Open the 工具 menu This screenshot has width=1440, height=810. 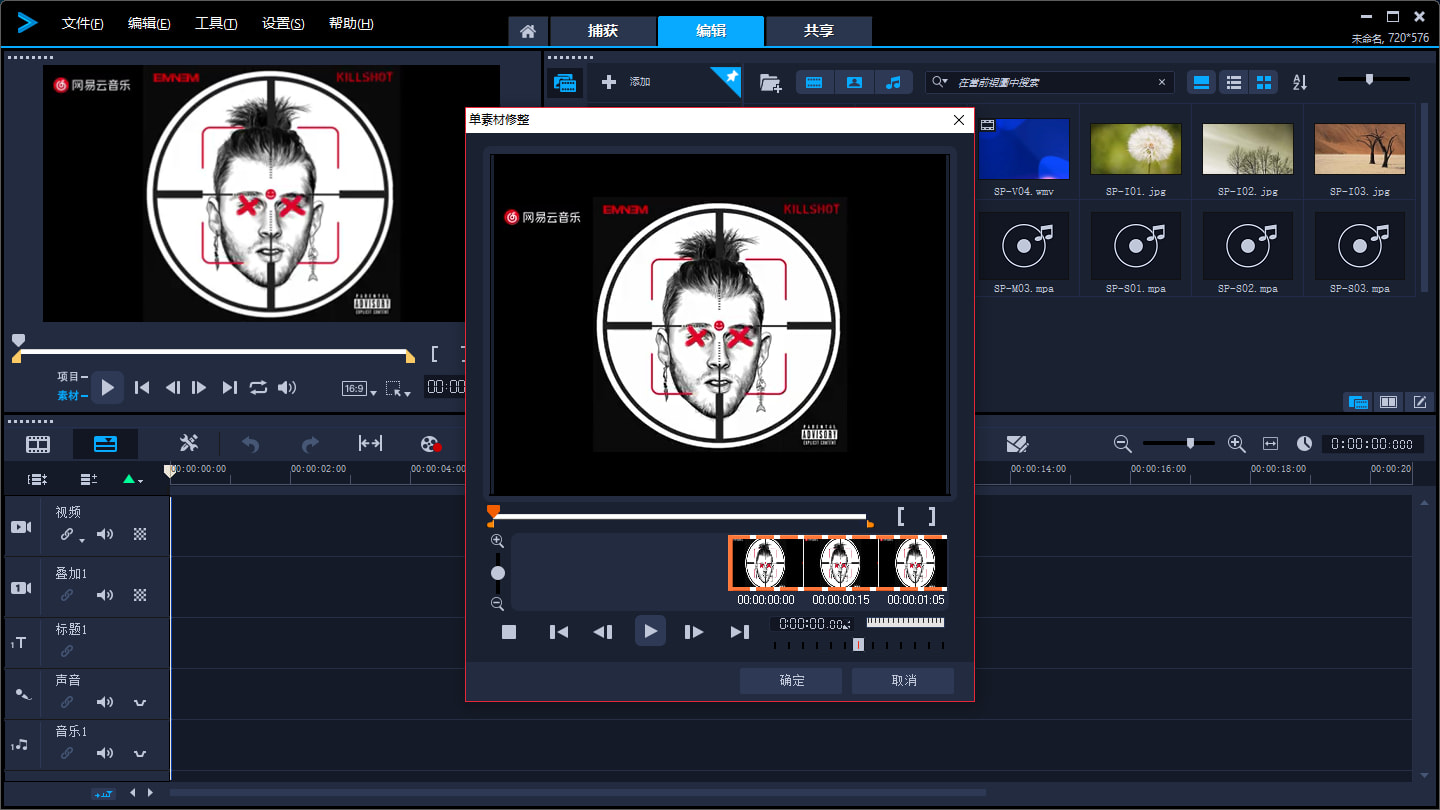click(x=216, y=23)
